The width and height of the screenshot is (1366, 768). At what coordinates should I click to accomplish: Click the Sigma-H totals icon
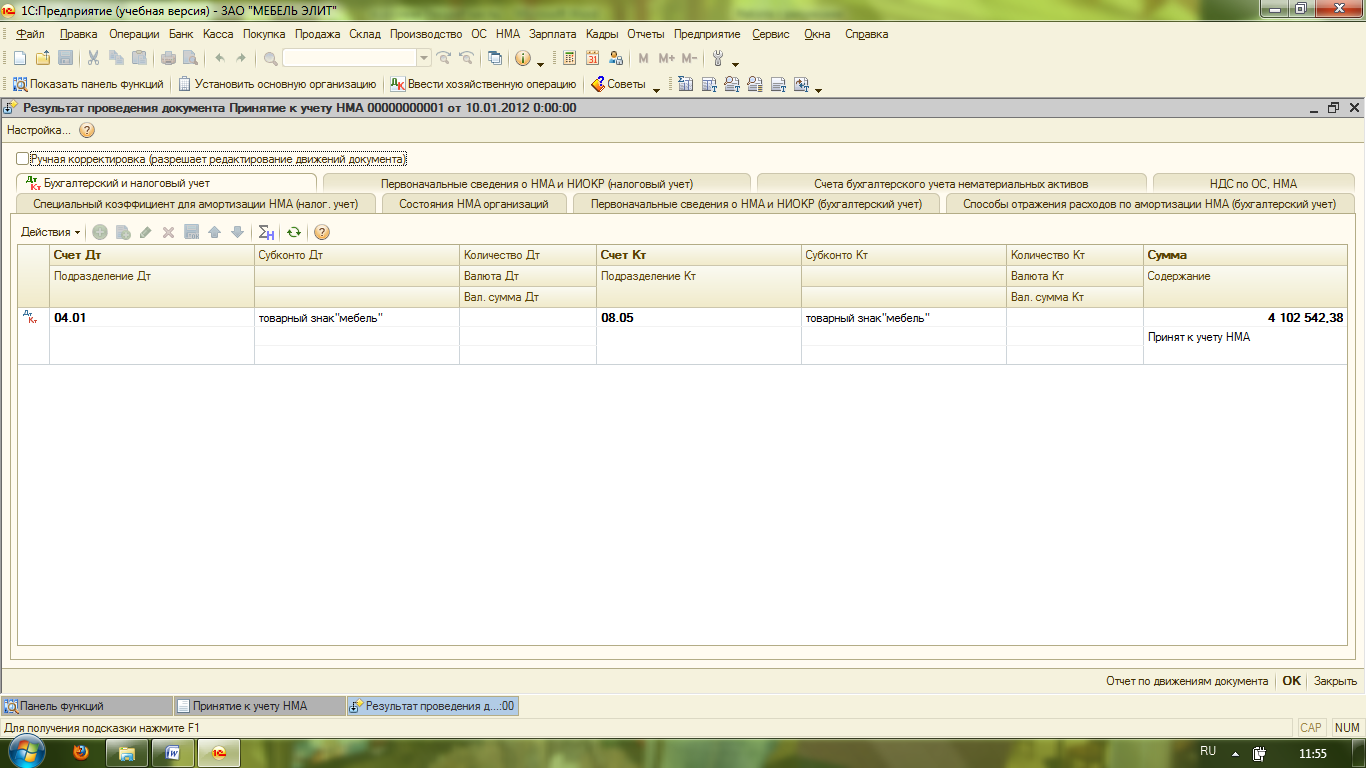(266, 232)
